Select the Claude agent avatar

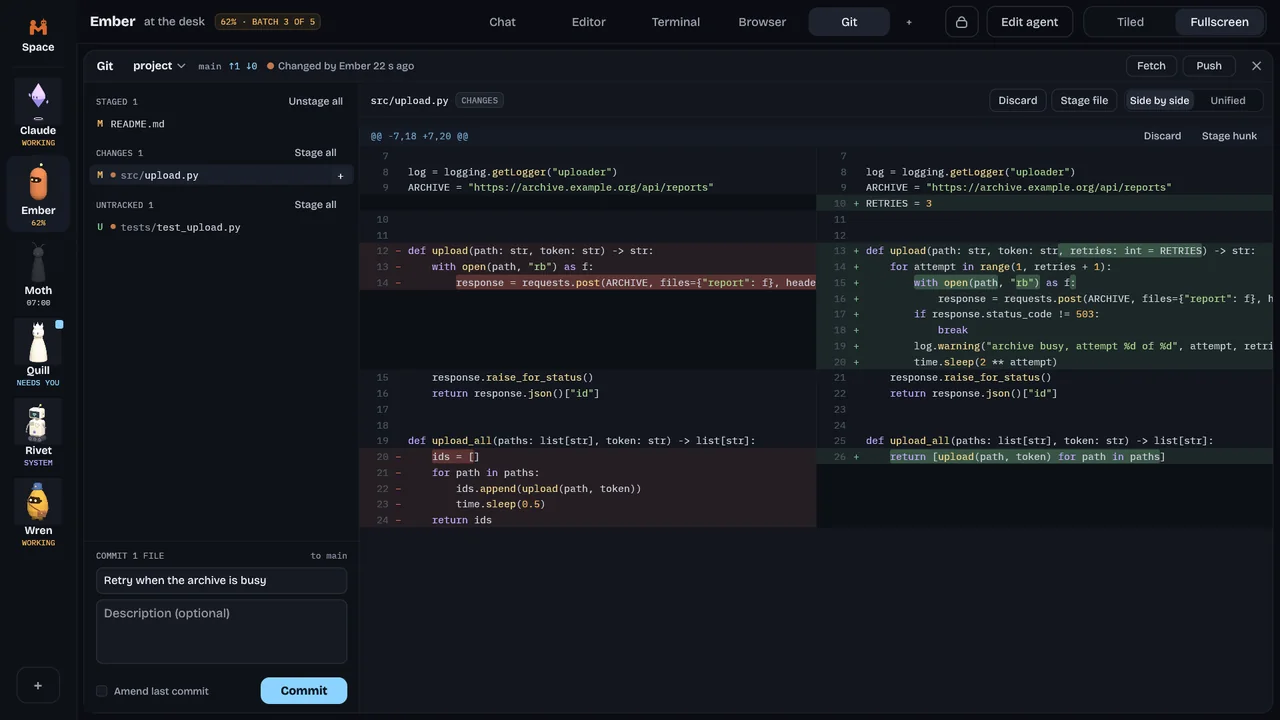coord(38,100)
